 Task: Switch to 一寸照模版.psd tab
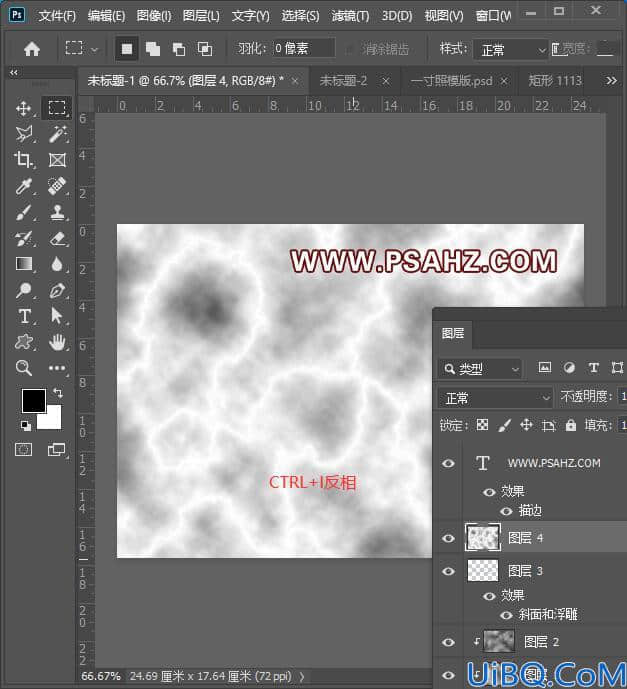[451, 81]
